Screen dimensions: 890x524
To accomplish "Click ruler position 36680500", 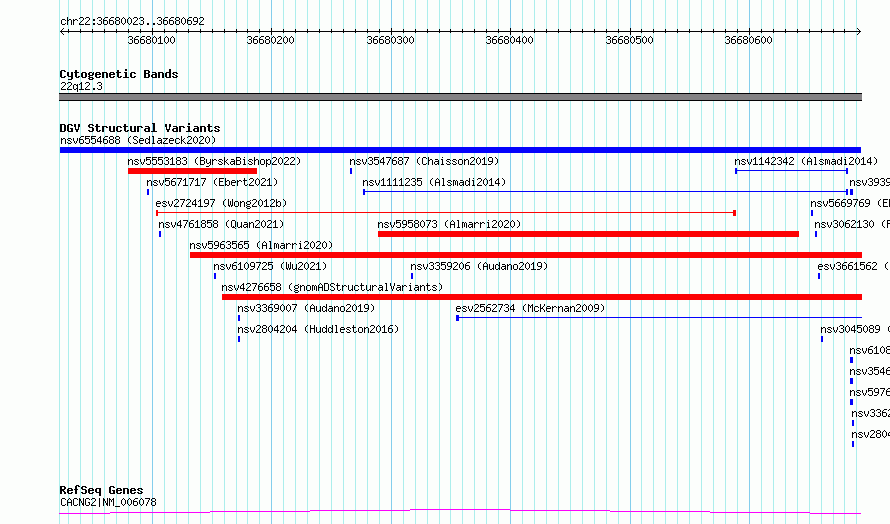I will (629, 40).
